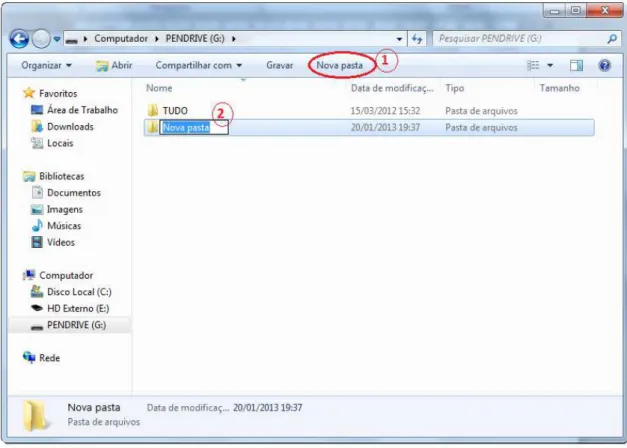Click the magnifier search icon
The height and width of the screenshot is (448, 627).
[612, 39]
